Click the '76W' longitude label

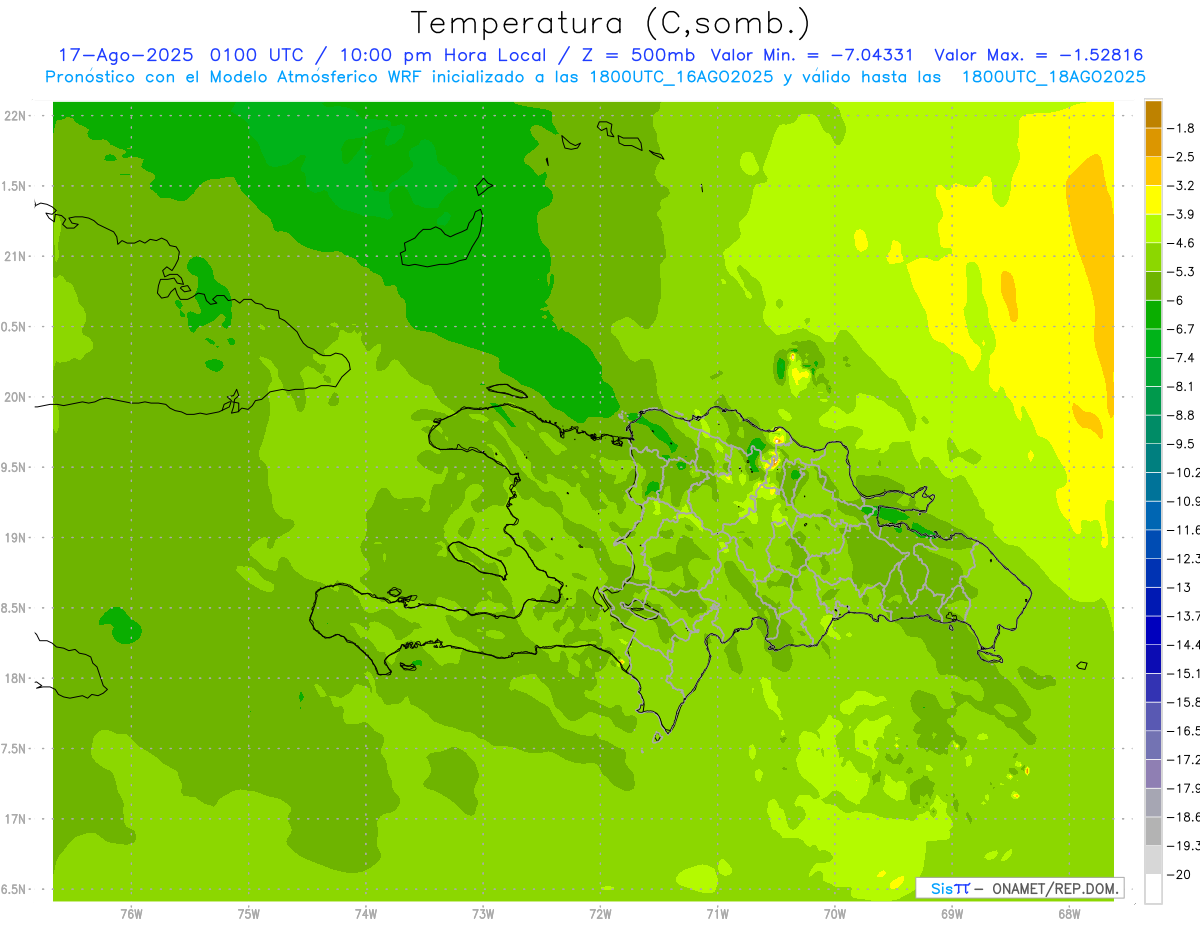[131, 914]
